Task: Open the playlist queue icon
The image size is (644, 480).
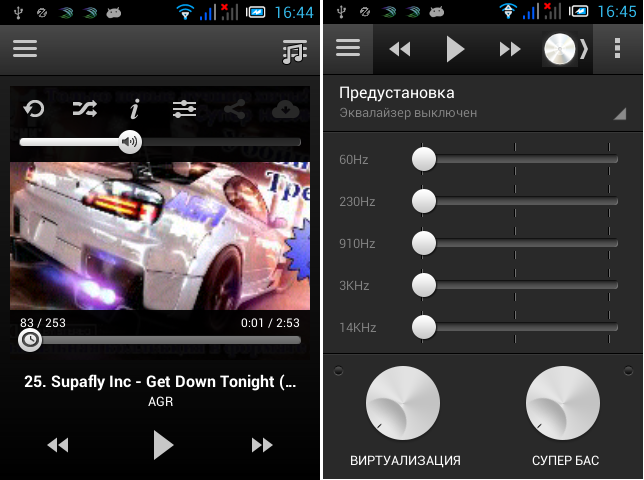Action: 294,52
